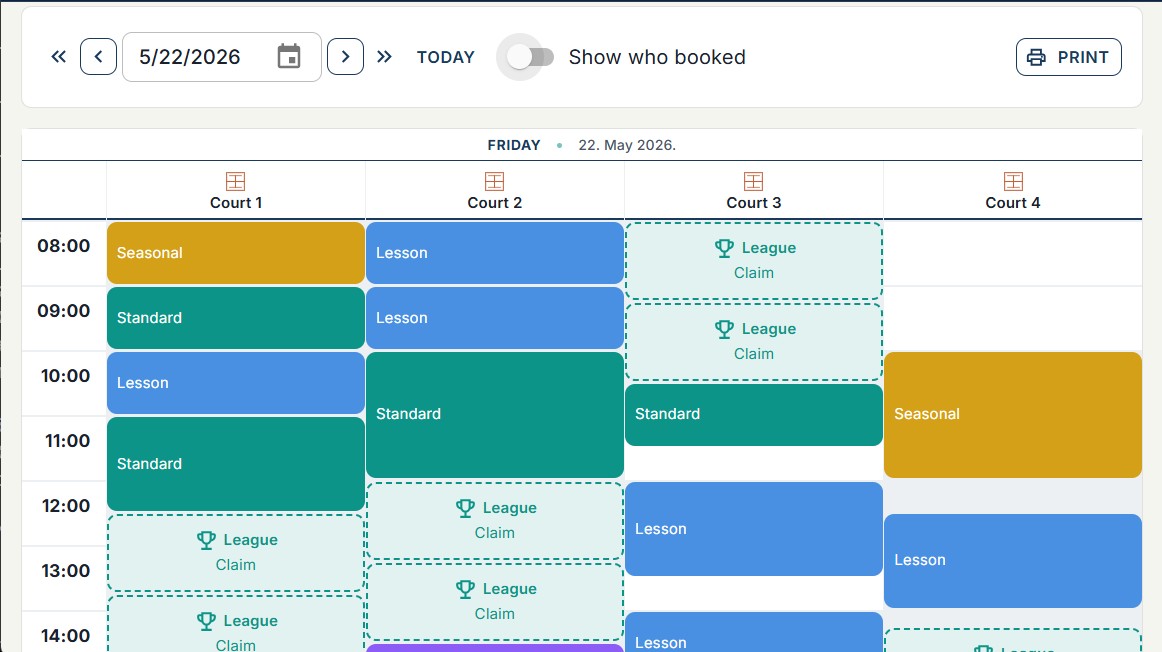Go to the previous day
Image resolution: width=1162 pixels, height=652 pixels.
[x=99, y=57]
